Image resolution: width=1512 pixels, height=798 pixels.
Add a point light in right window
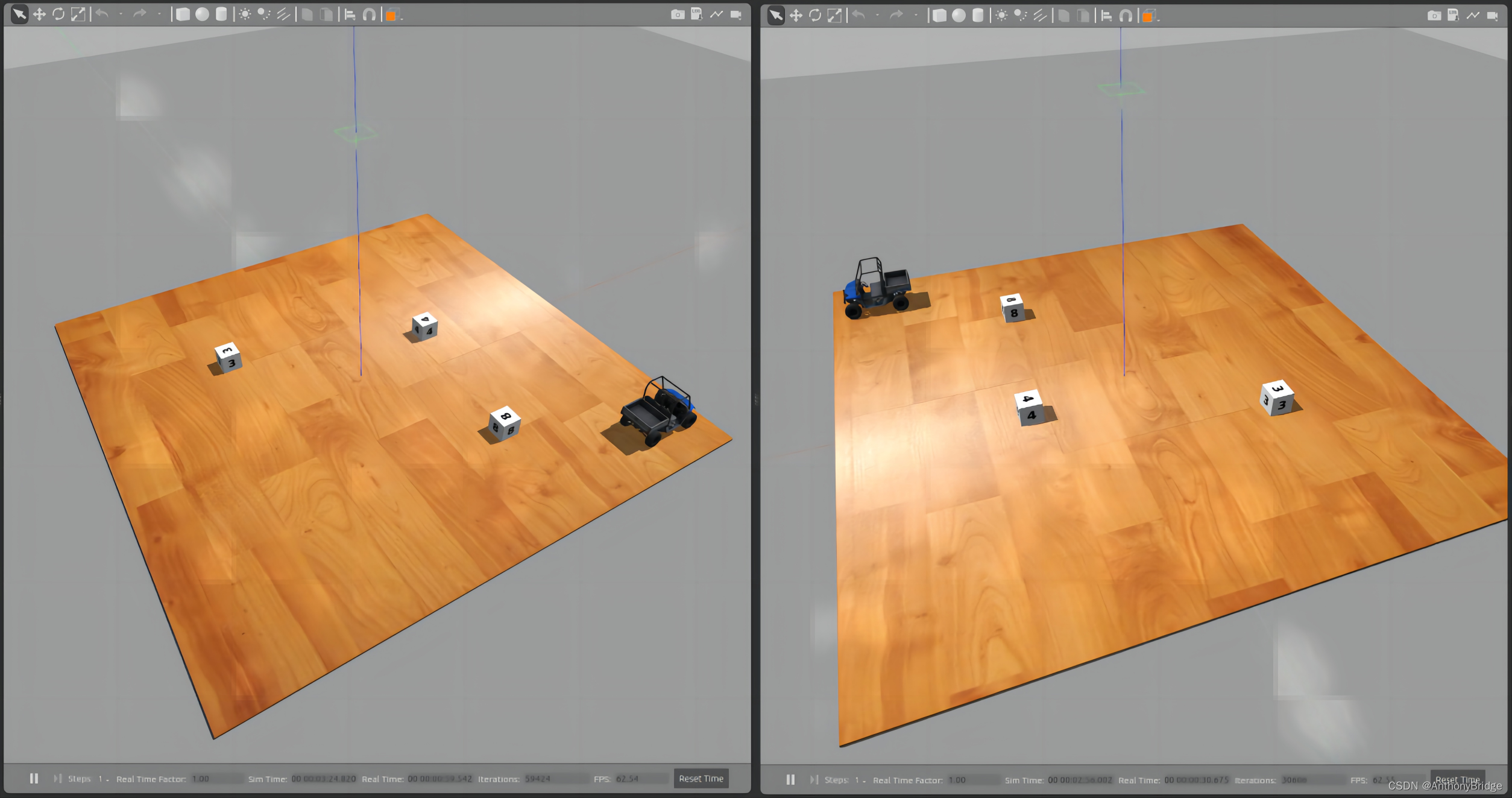point(1001,16)
